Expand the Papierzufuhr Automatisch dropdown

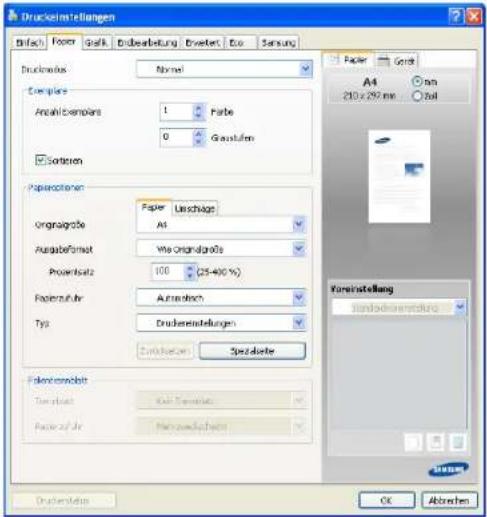[299, 297]
